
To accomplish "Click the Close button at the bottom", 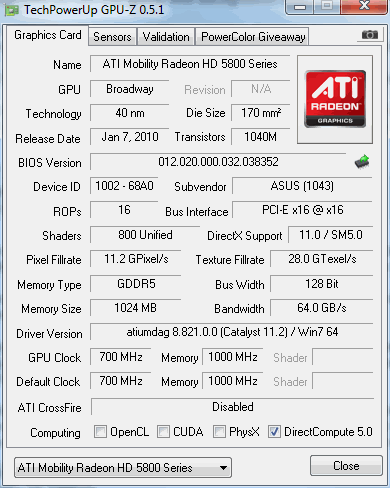I will (346, 465).
